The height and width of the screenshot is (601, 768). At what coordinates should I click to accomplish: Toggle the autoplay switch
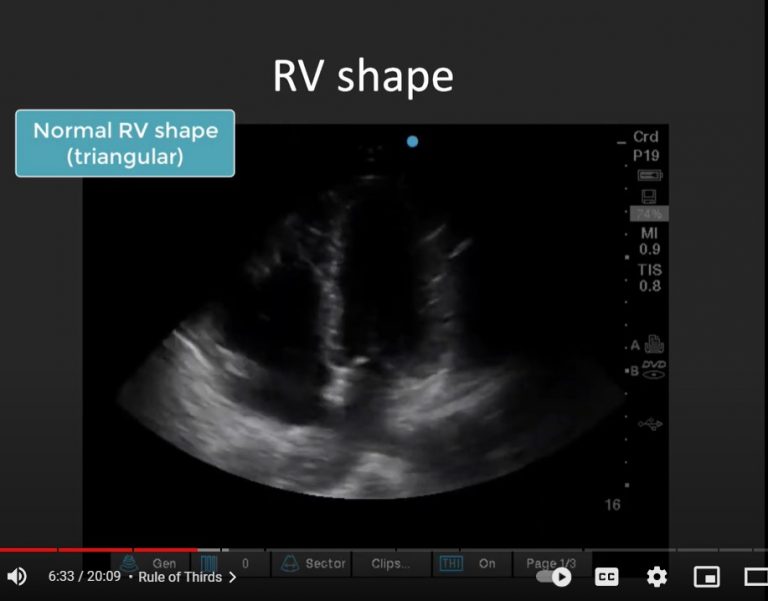tap(554, 577)
